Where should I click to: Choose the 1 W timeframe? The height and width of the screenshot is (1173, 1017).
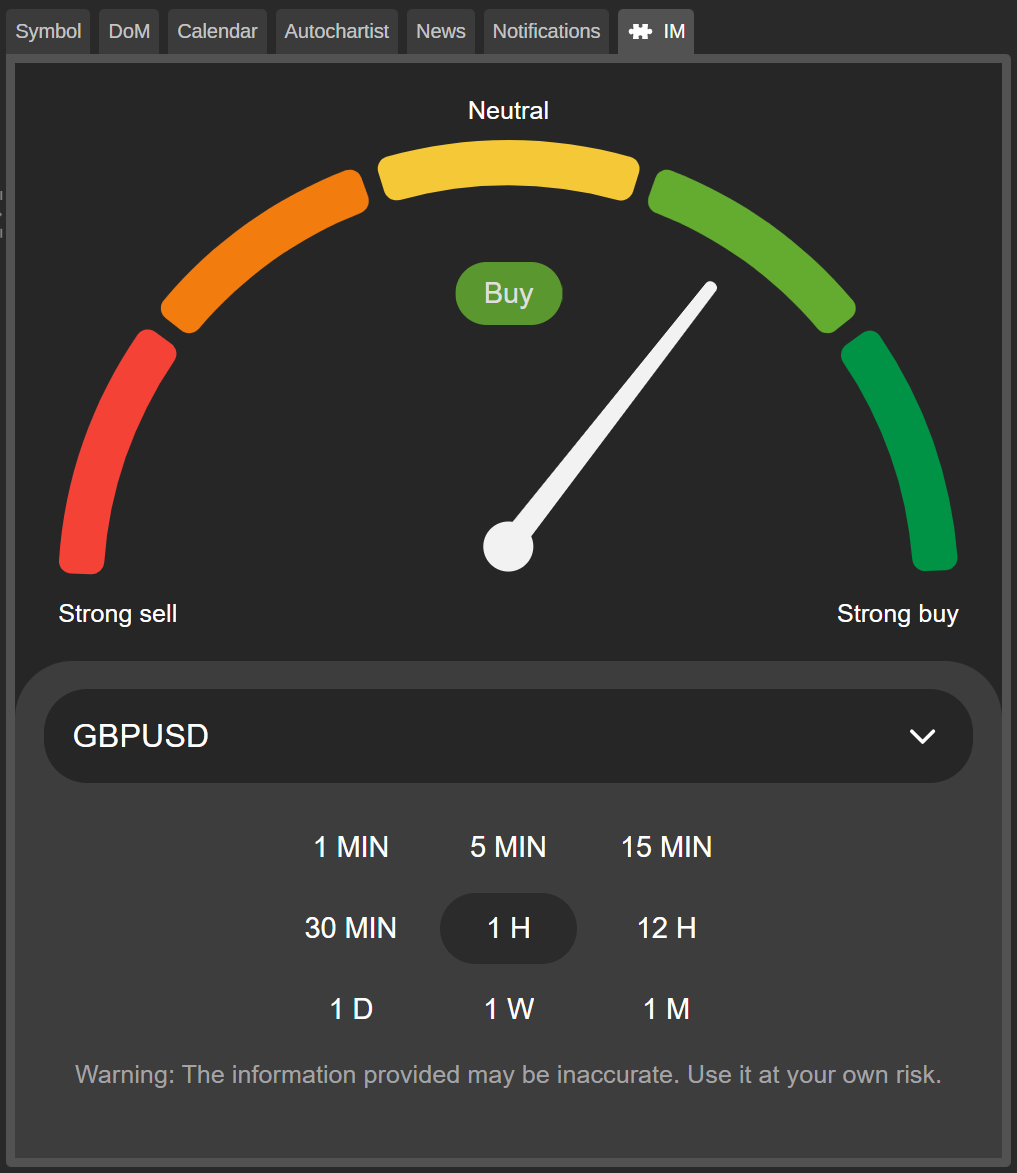click(x=508, y=1009)
